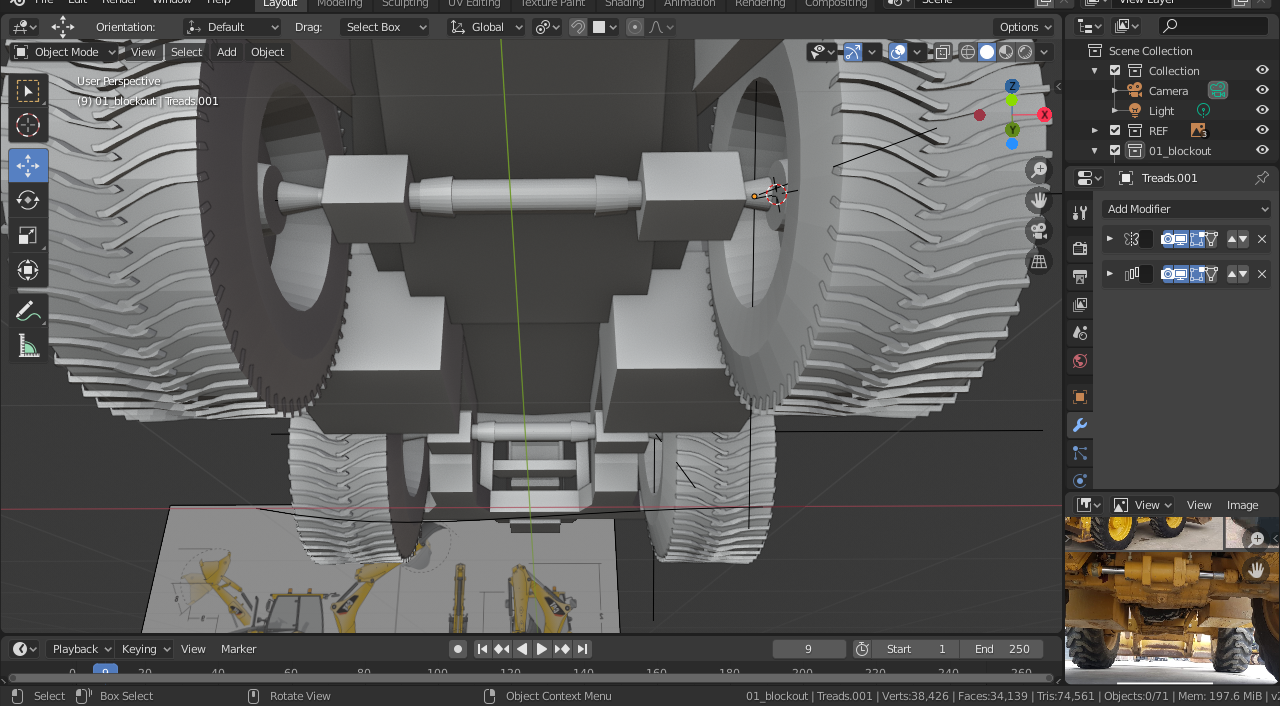Click the viewport pan hand icon
Viewport: 1280px width, 706px height.
coord(1039,200)
